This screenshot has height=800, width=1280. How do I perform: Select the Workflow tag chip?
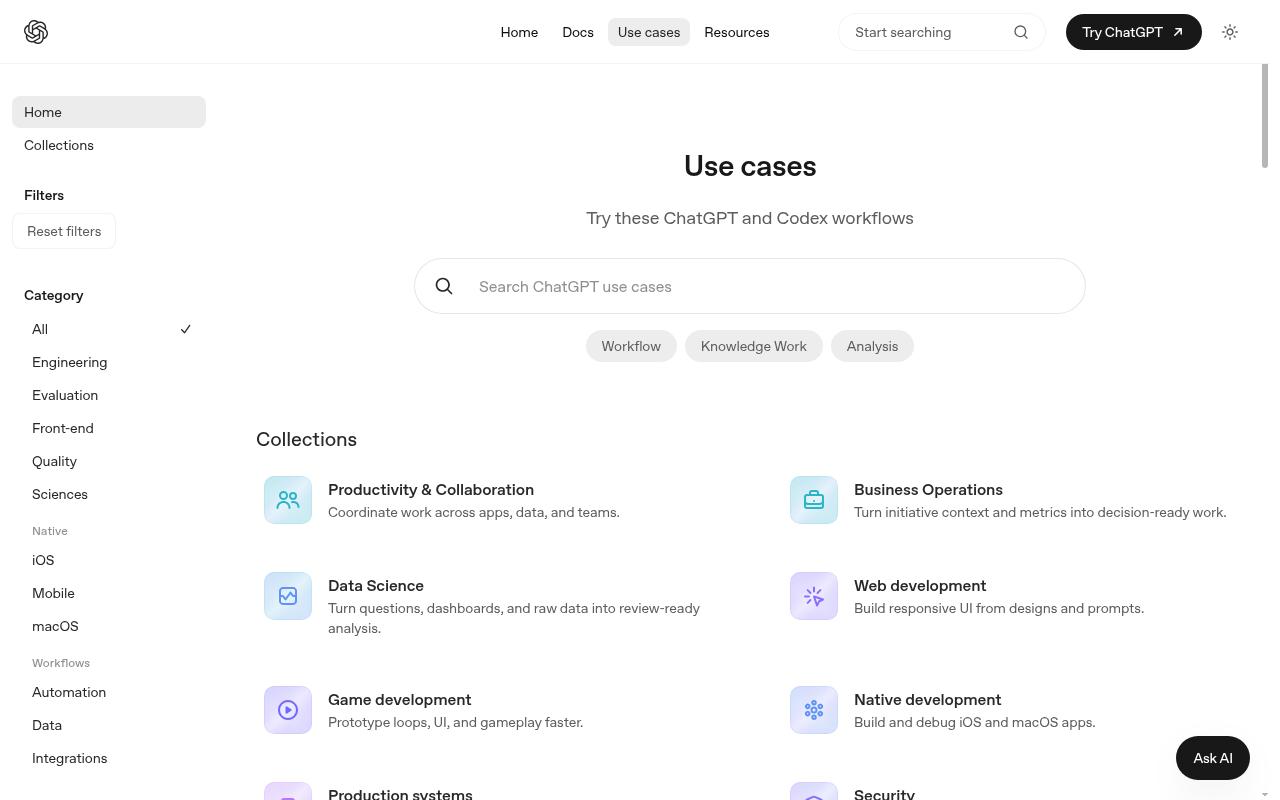631,346
